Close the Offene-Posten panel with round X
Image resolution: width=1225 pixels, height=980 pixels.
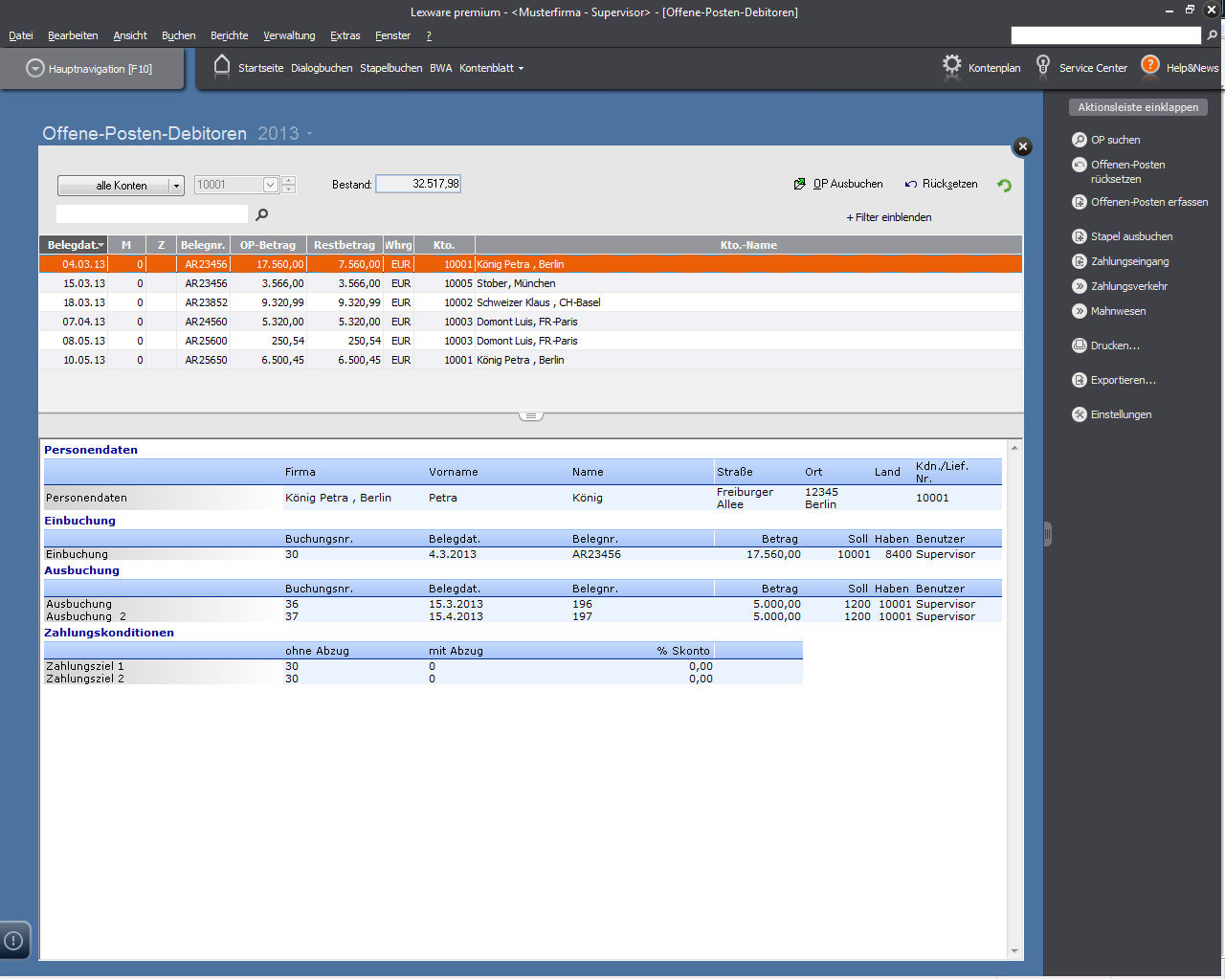tap(1023, 146)
